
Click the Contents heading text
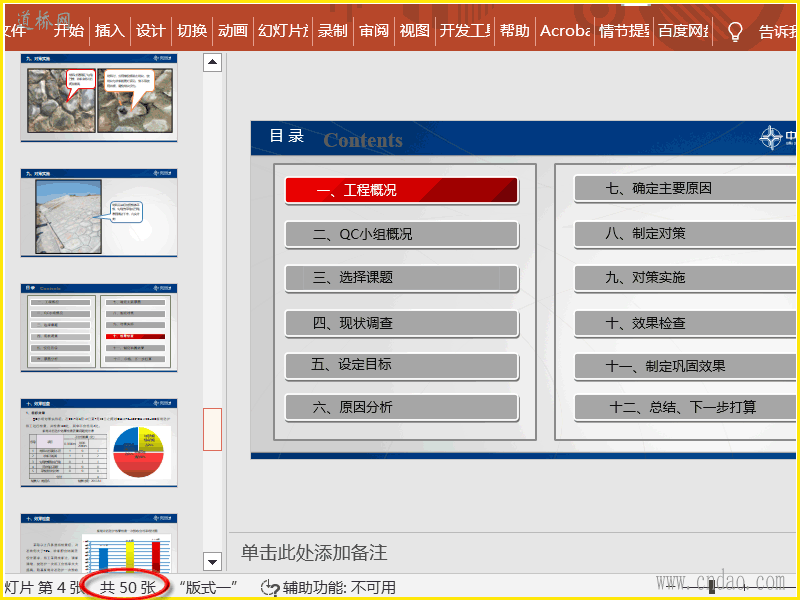363,140
